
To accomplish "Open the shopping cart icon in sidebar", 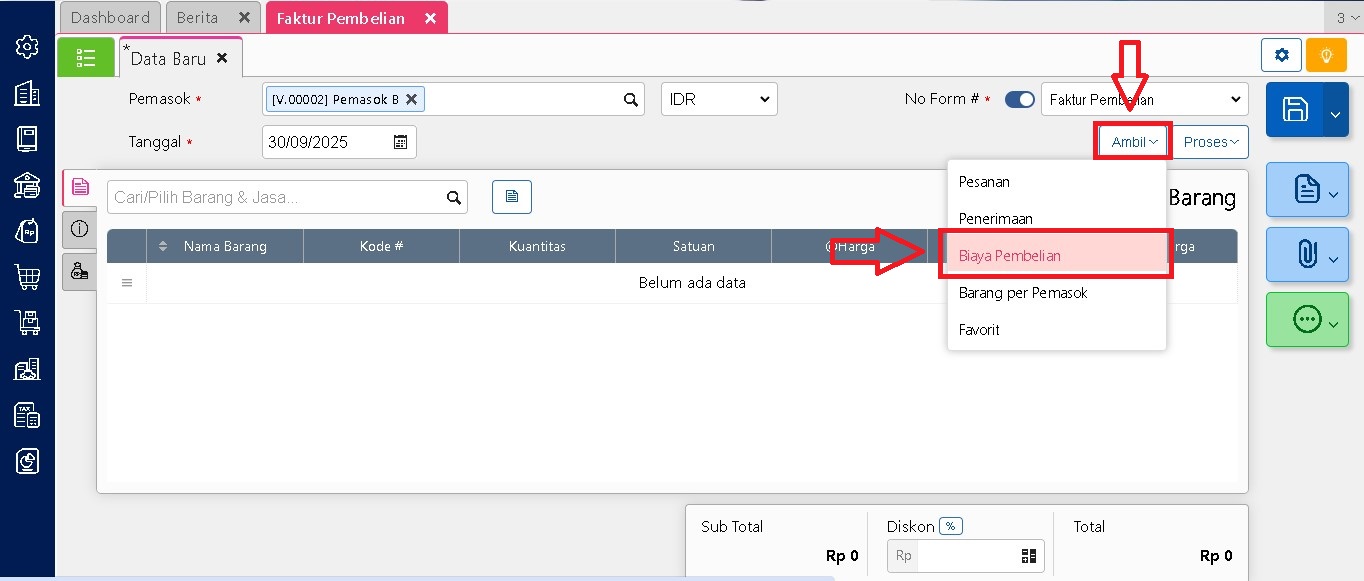I will pos(27,277).
